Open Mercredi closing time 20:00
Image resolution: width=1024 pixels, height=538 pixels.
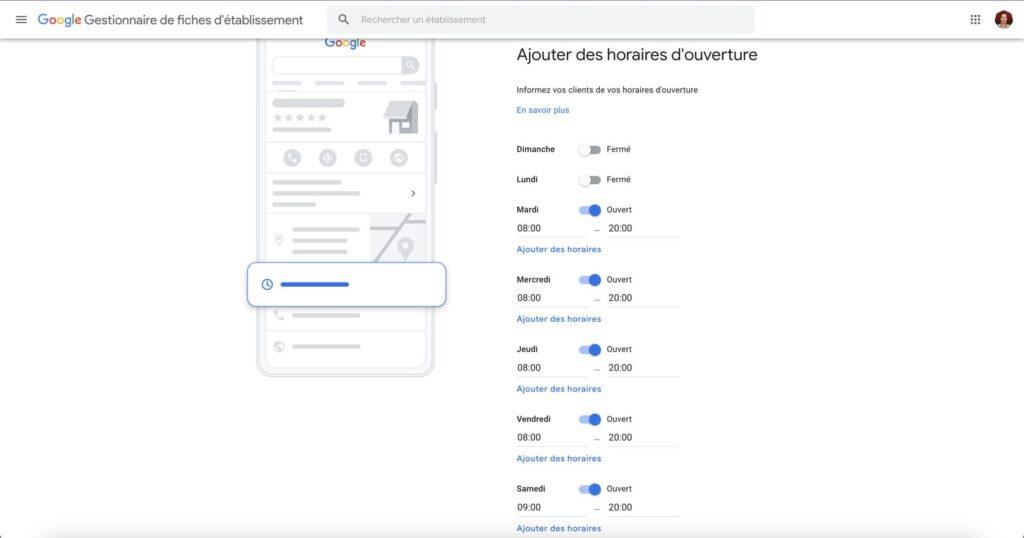click(x=643, y=298)
